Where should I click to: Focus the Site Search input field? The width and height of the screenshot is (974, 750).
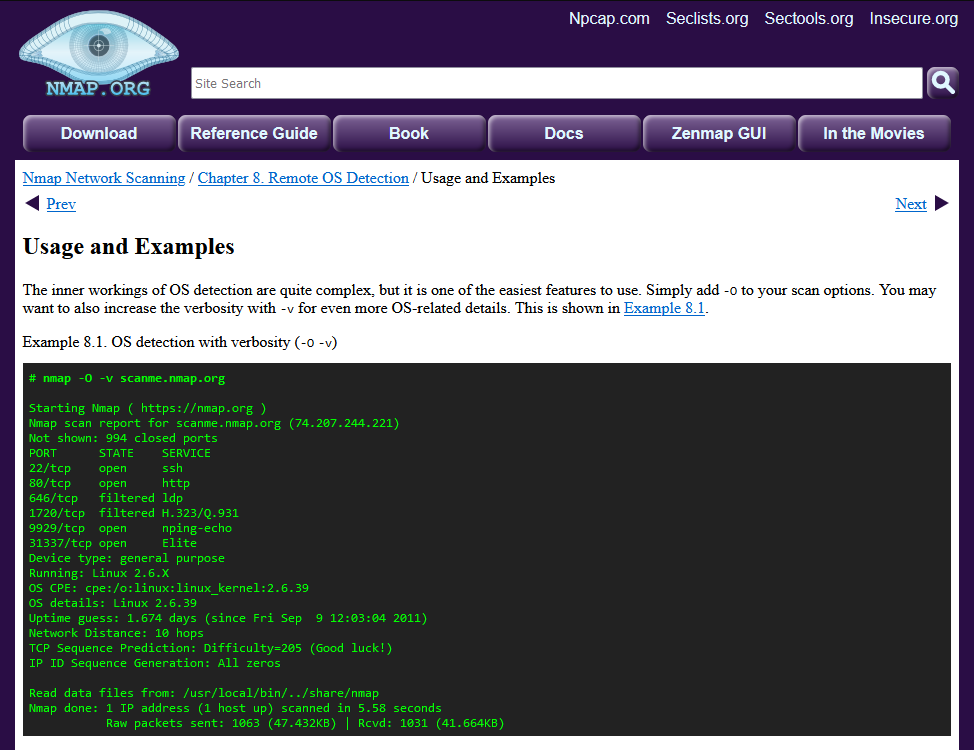point(557,83)
